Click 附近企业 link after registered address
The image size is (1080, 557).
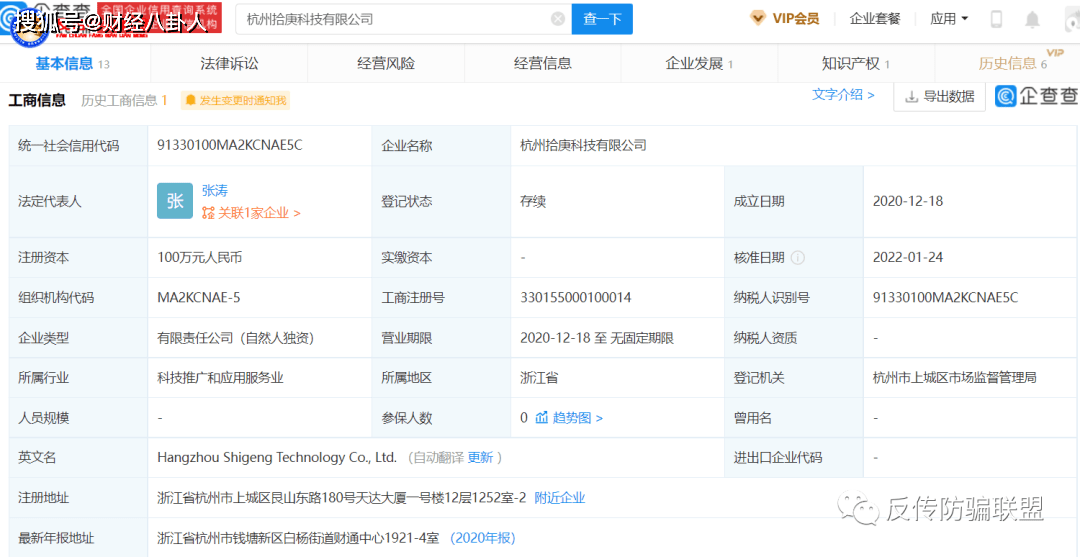coord(560,498)
